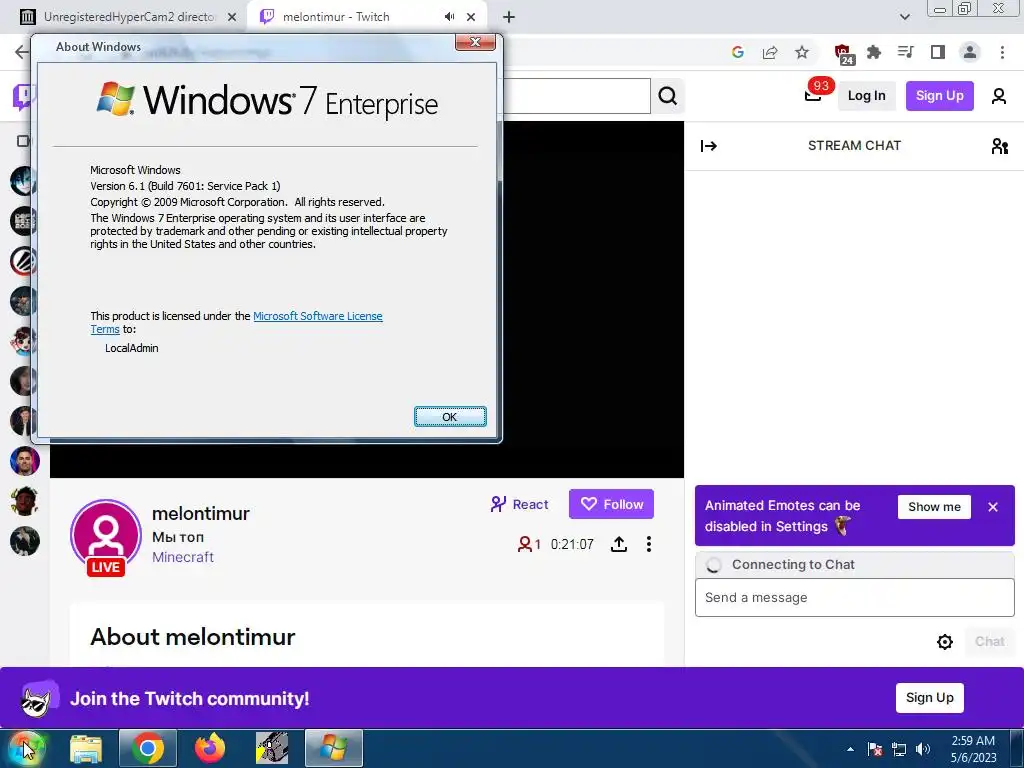This screenshot has width=1024, height=768.
Task: Click Twitch search magnifier button
Action: (667, 96)
